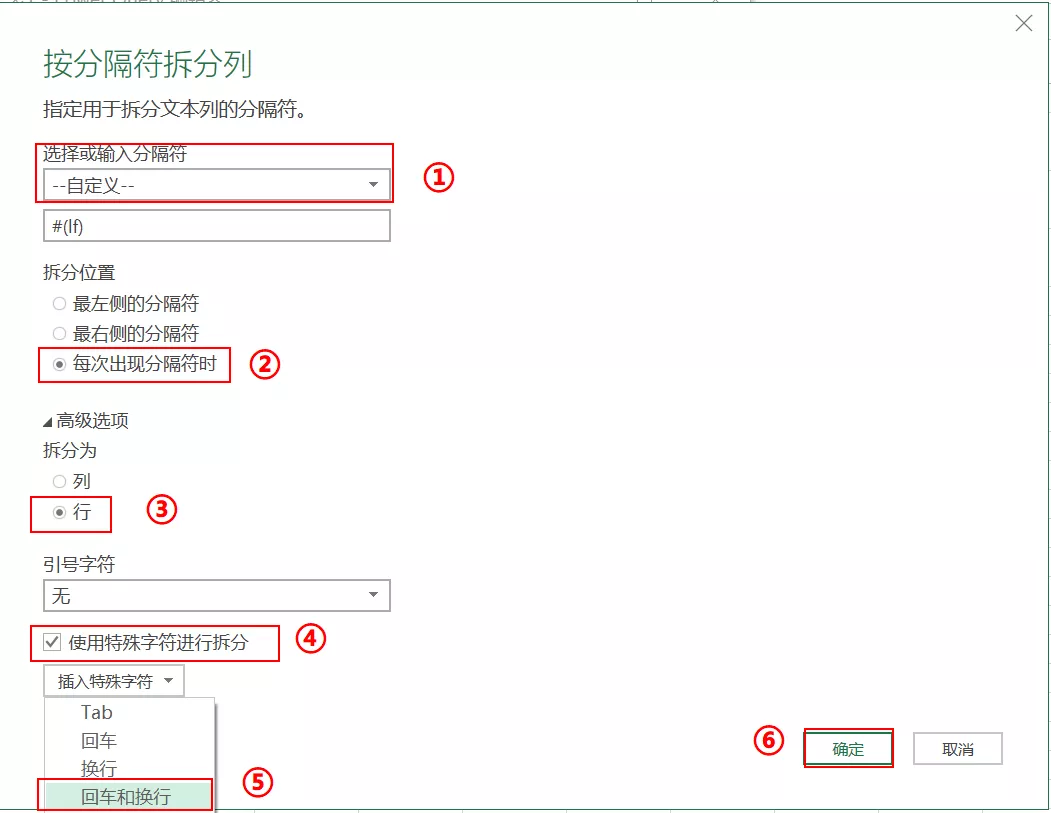Choose 列 under 拆分为
The image size is (1051, 813).
(x=59, y=481)
